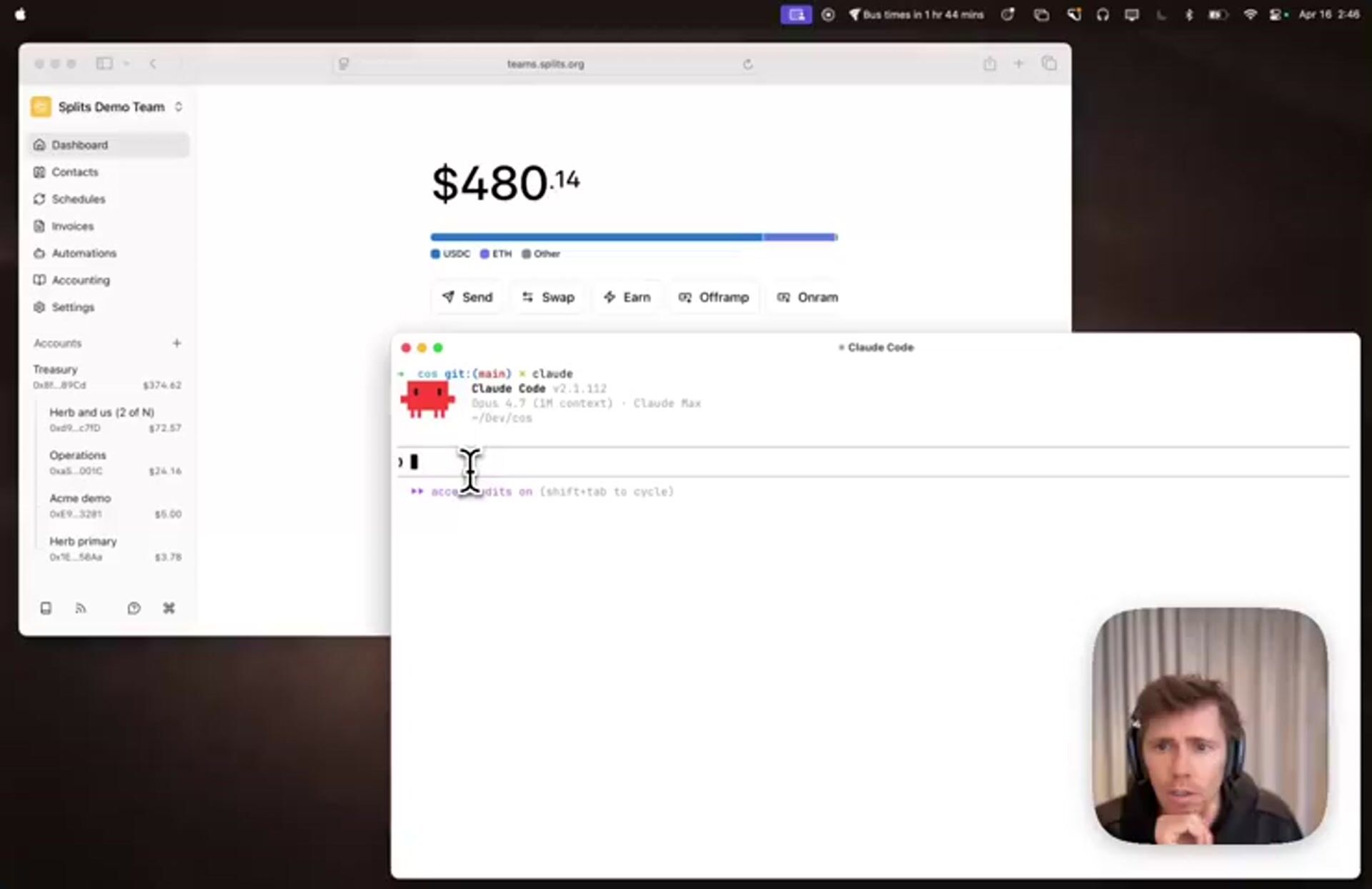Open the help question mark icon
The image size is (1372, 889).
click(134, 608)
